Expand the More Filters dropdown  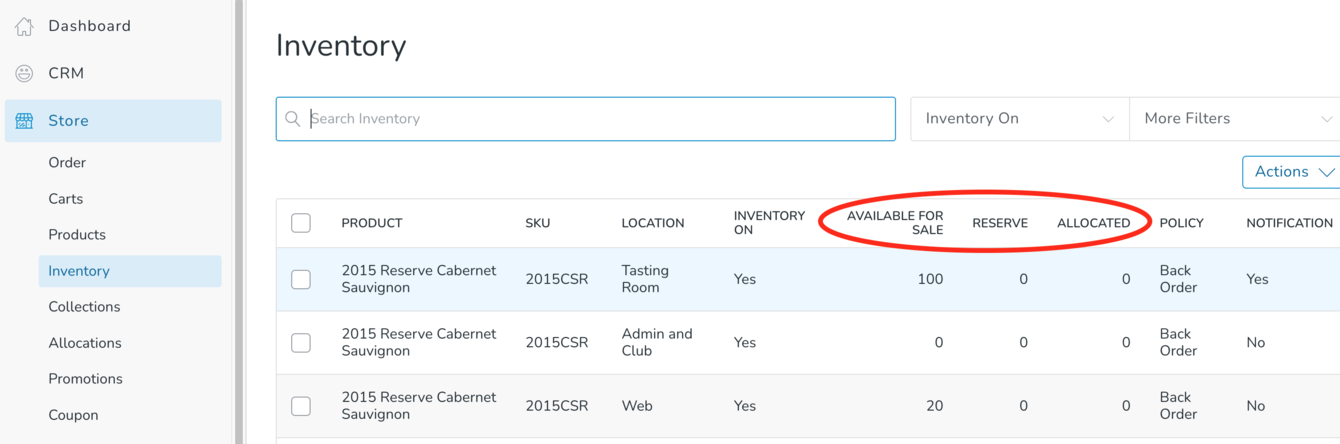coord(1236,119)
